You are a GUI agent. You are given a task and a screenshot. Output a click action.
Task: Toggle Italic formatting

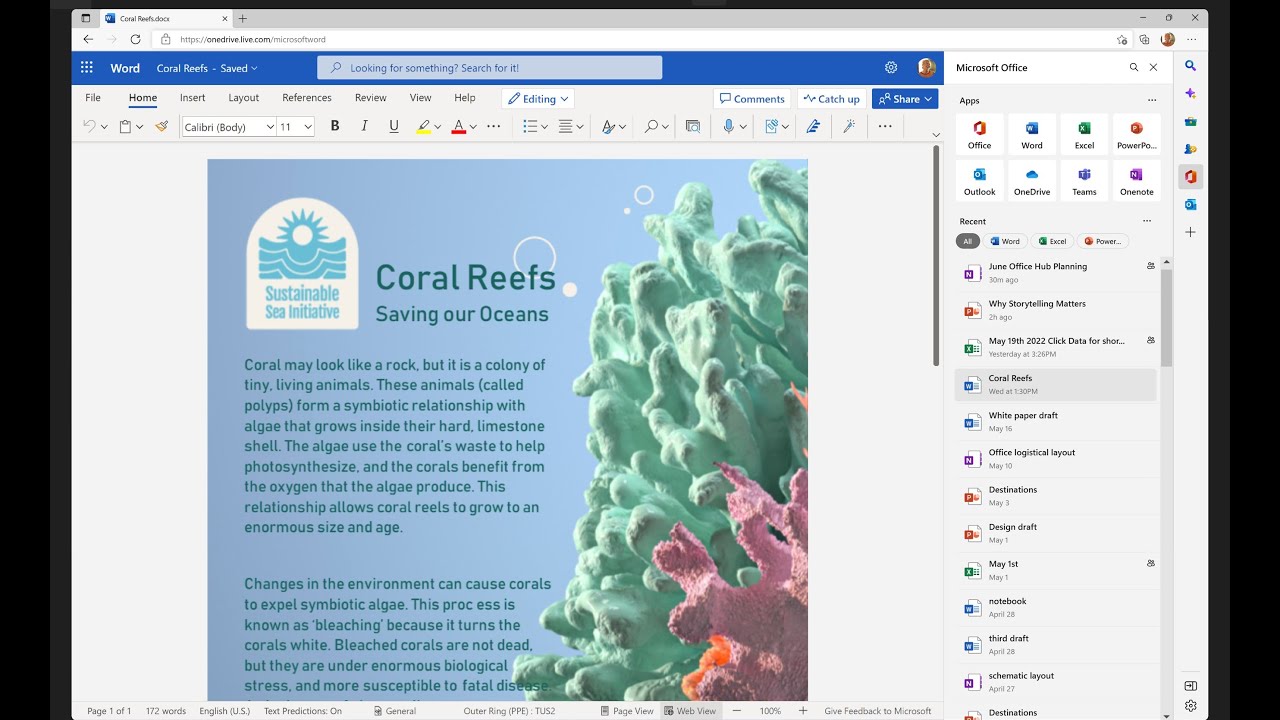[x=364, y=126]
